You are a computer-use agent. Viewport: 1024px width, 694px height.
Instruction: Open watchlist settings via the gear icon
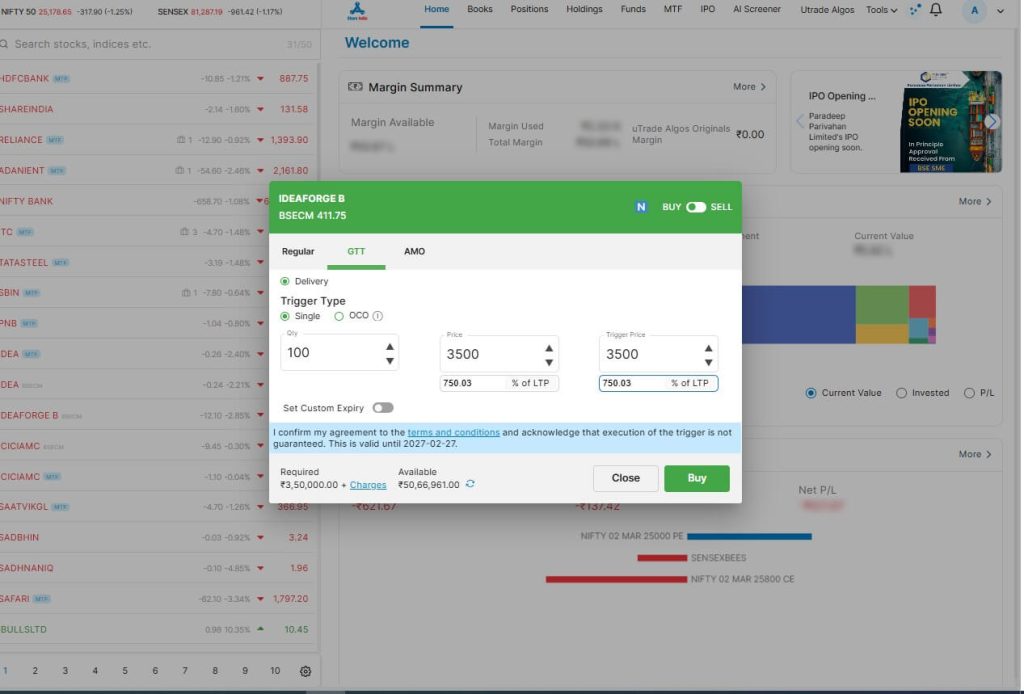coord(306,671)
